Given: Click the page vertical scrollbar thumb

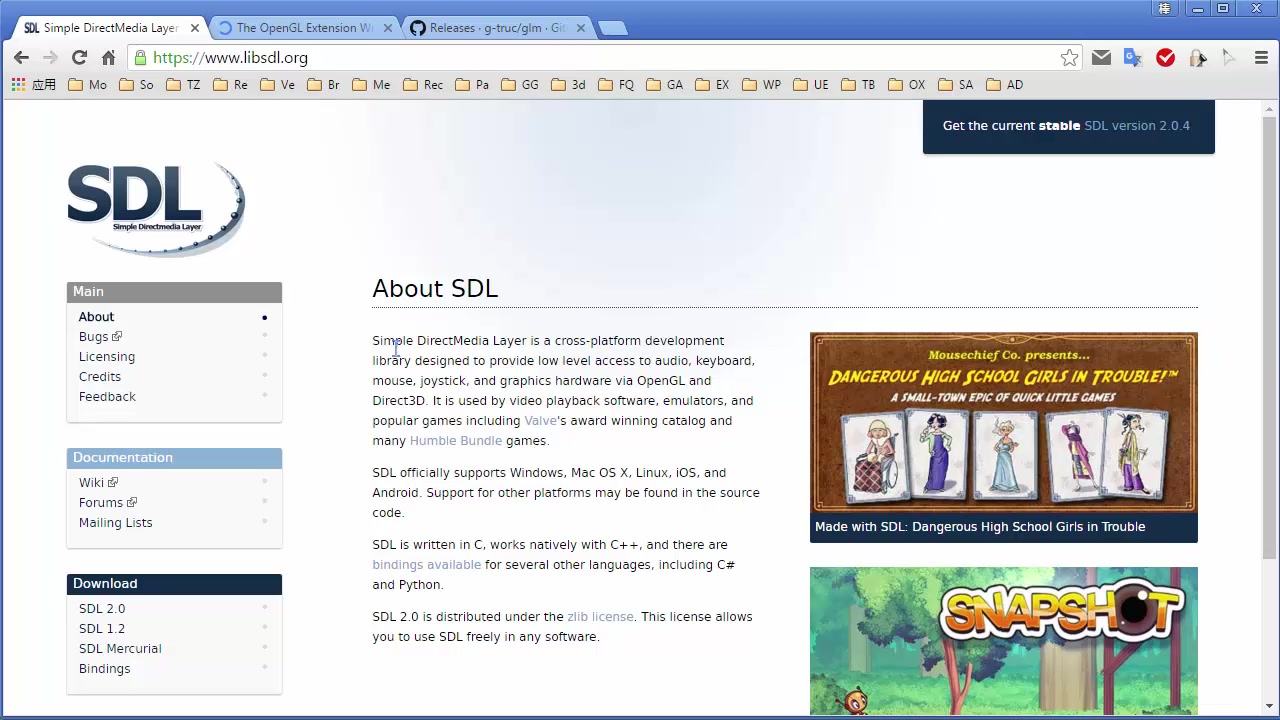Looking at the screenshot, I should (x=1269, y=340).
